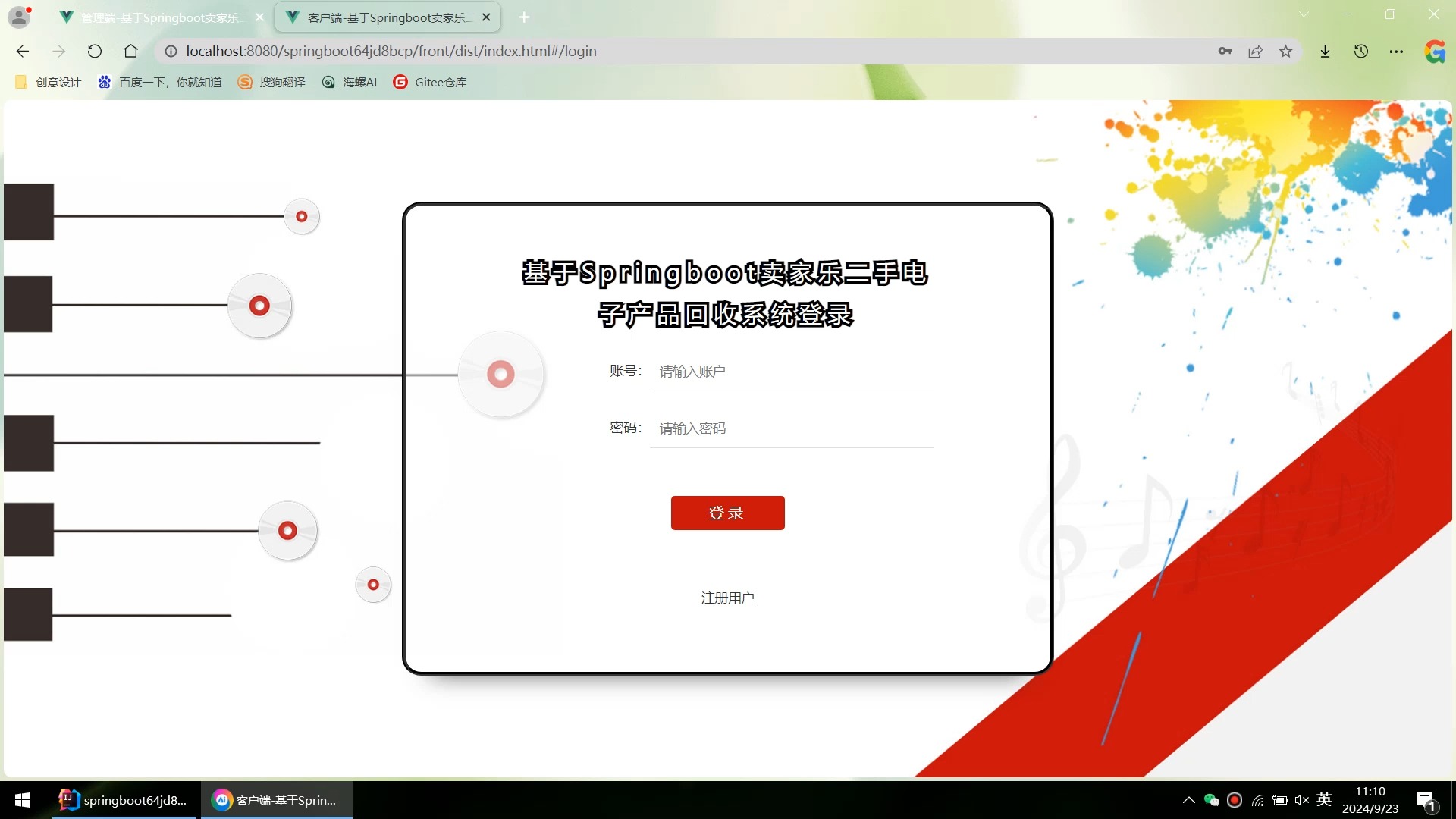The width and height of the screenshot is (1456, 819).
Task: Open a new browser tab
Action: point(524,17)
